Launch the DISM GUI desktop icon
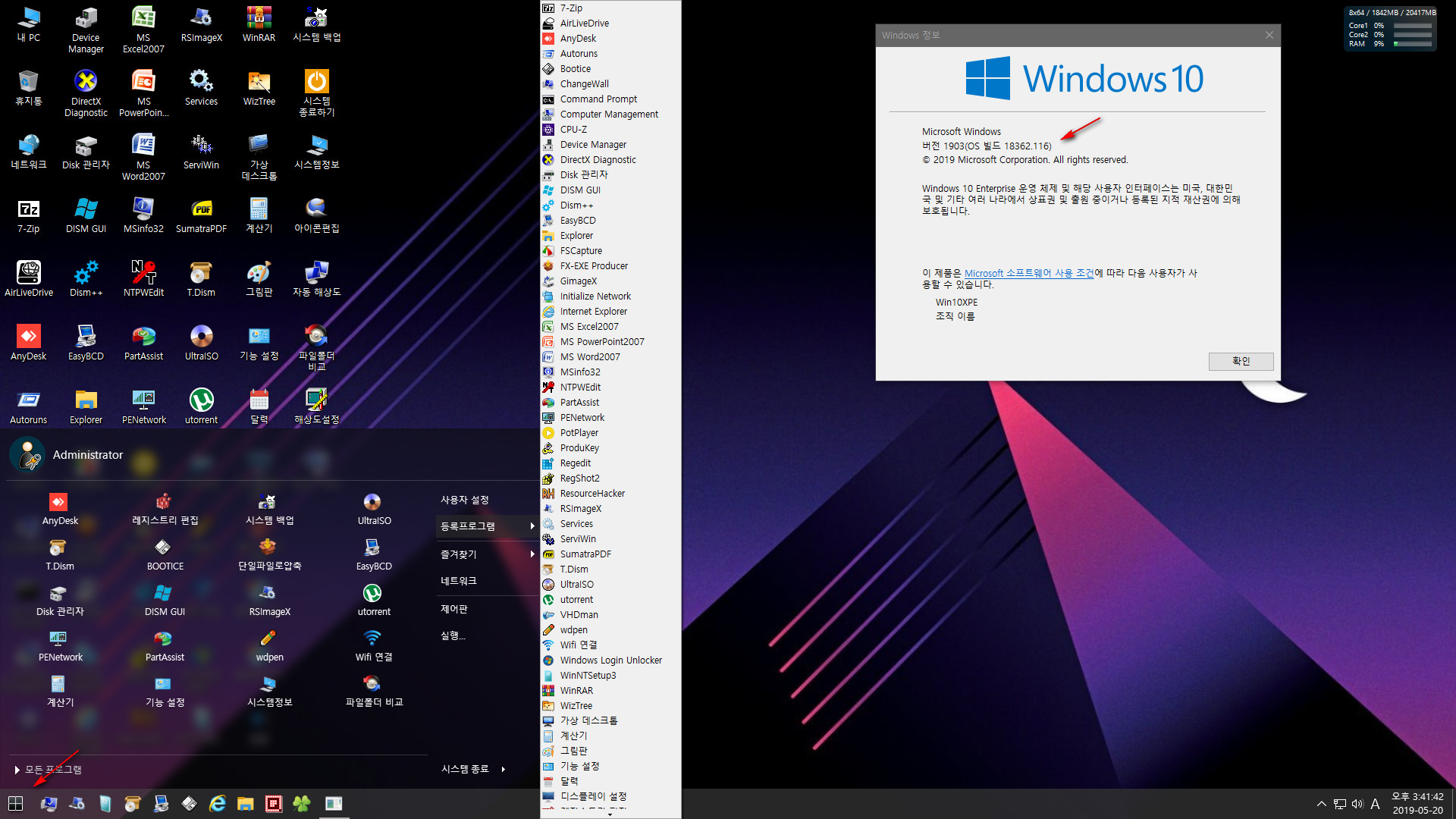Screen dimensions: 1456x819 click(x=86, y=215)
